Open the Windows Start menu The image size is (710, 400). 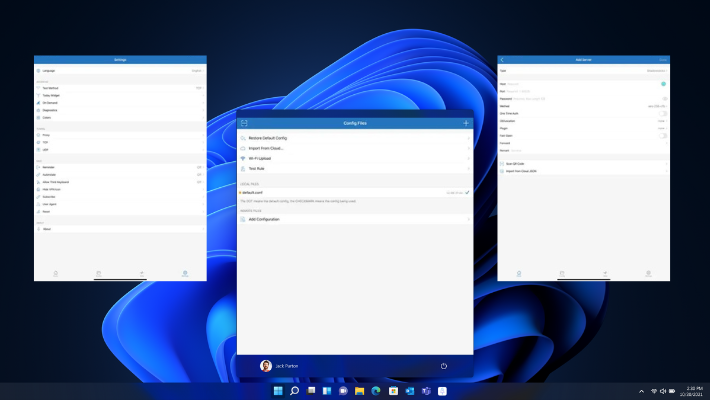click(278, 390)
